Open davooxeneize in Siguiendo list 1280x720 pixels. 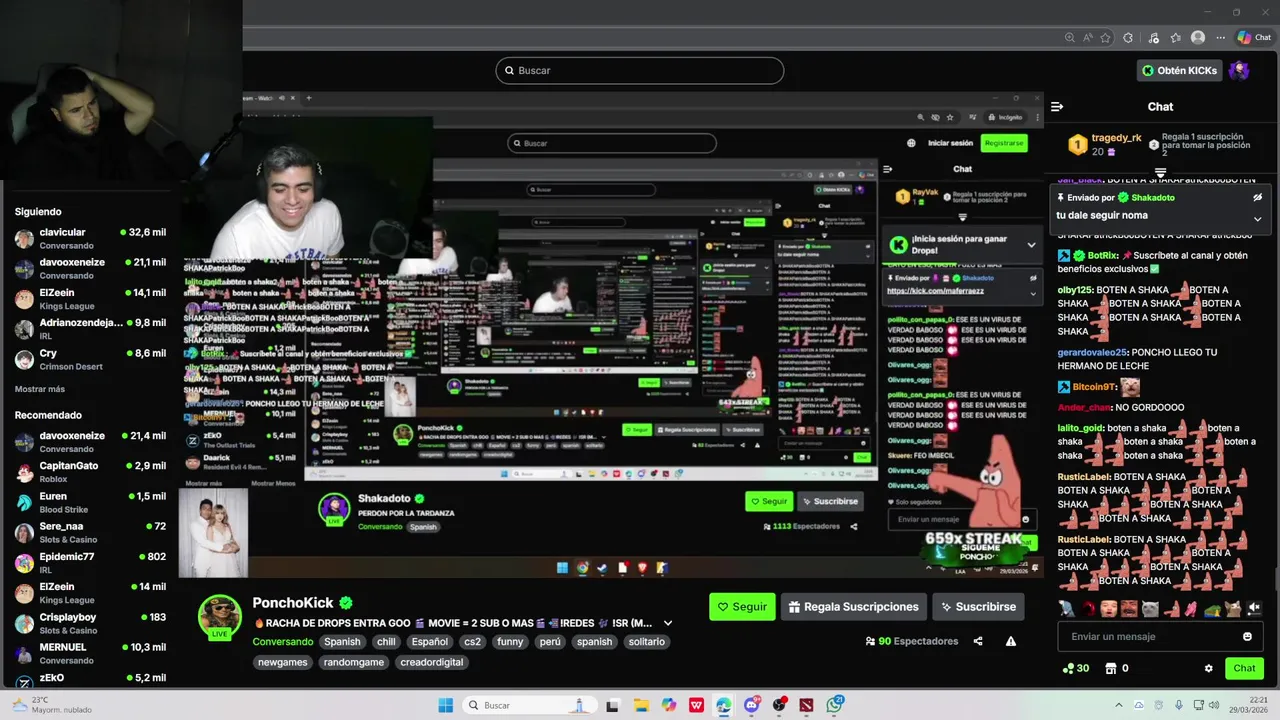click(x=90, y=268)
